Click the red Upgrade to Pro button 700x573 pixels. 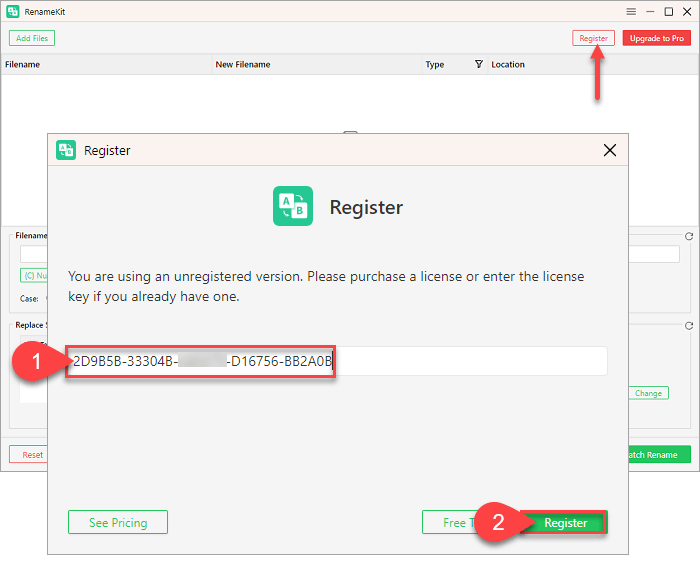[656, 38]
